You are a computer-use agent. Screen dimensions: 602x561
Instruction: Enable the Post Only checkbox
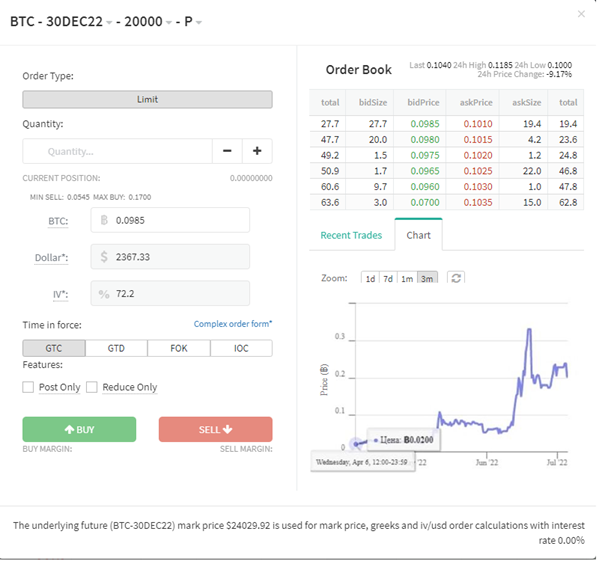pos(28,387)
